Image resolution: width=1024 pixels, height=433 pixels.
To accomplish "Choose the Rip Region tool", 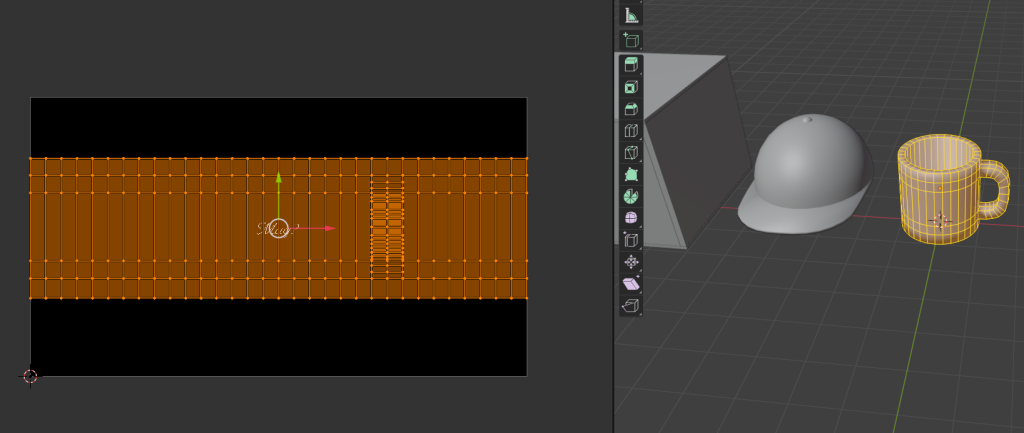I will coord(631,306).
